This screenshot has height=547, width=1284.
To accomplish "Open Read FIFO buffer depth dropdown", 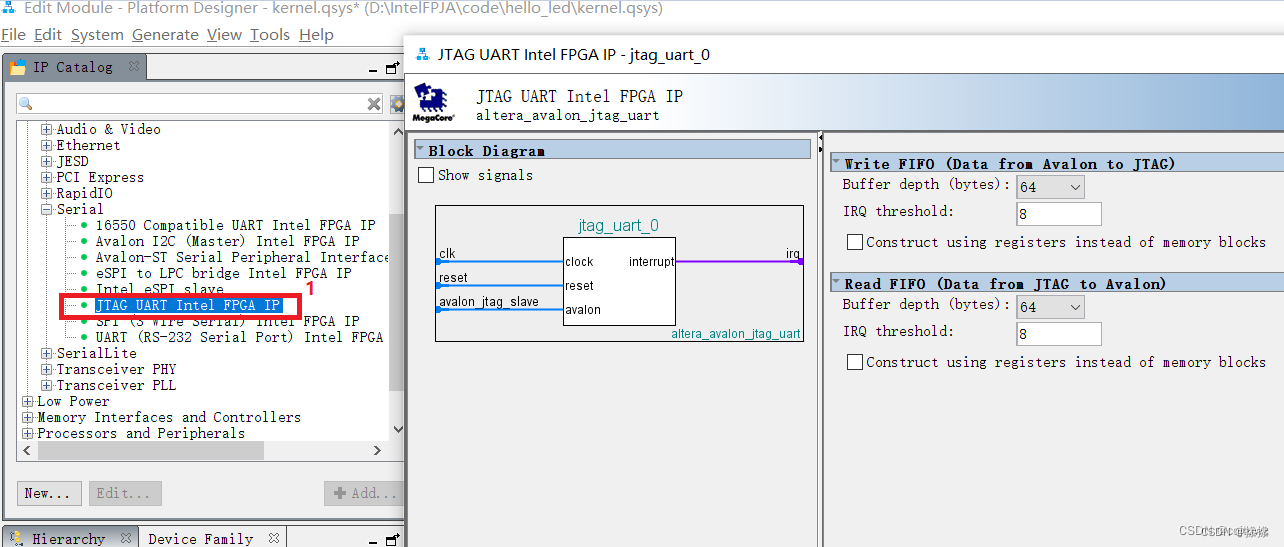I will point(1050,307).
